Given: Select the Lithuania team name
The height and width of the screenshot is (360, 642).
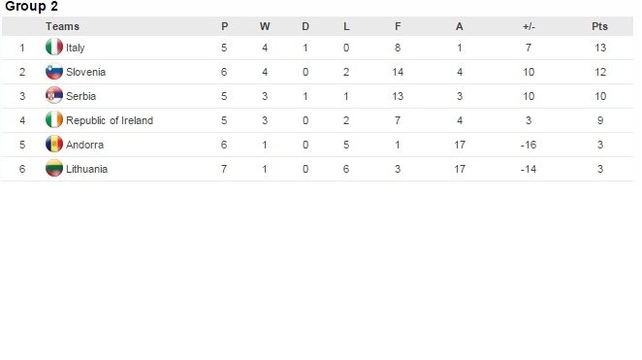Looking at the screenshot, I should pos(87,169).
